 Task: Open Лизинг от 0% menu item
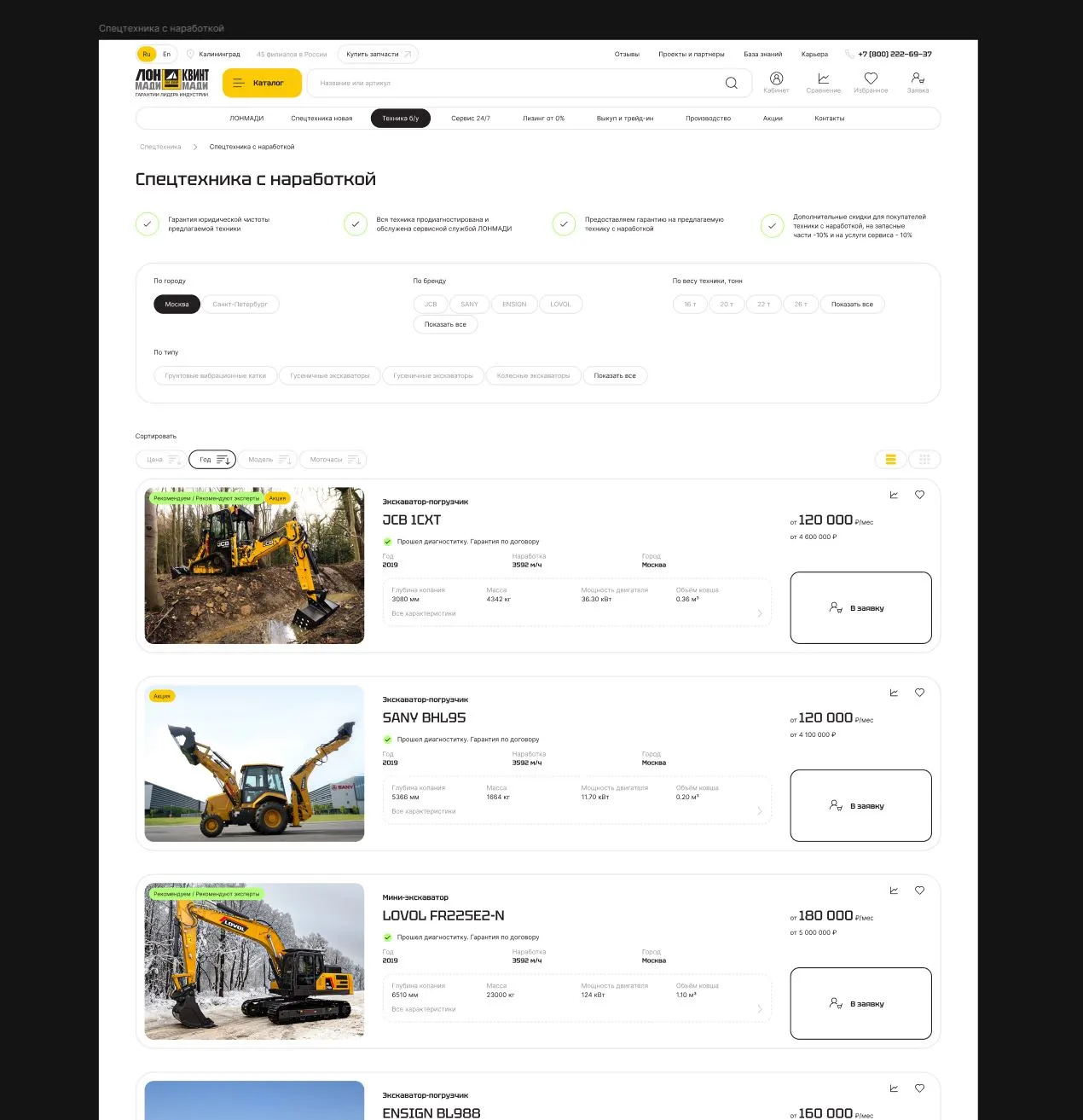pyautogui.click(x=543, y=119)
